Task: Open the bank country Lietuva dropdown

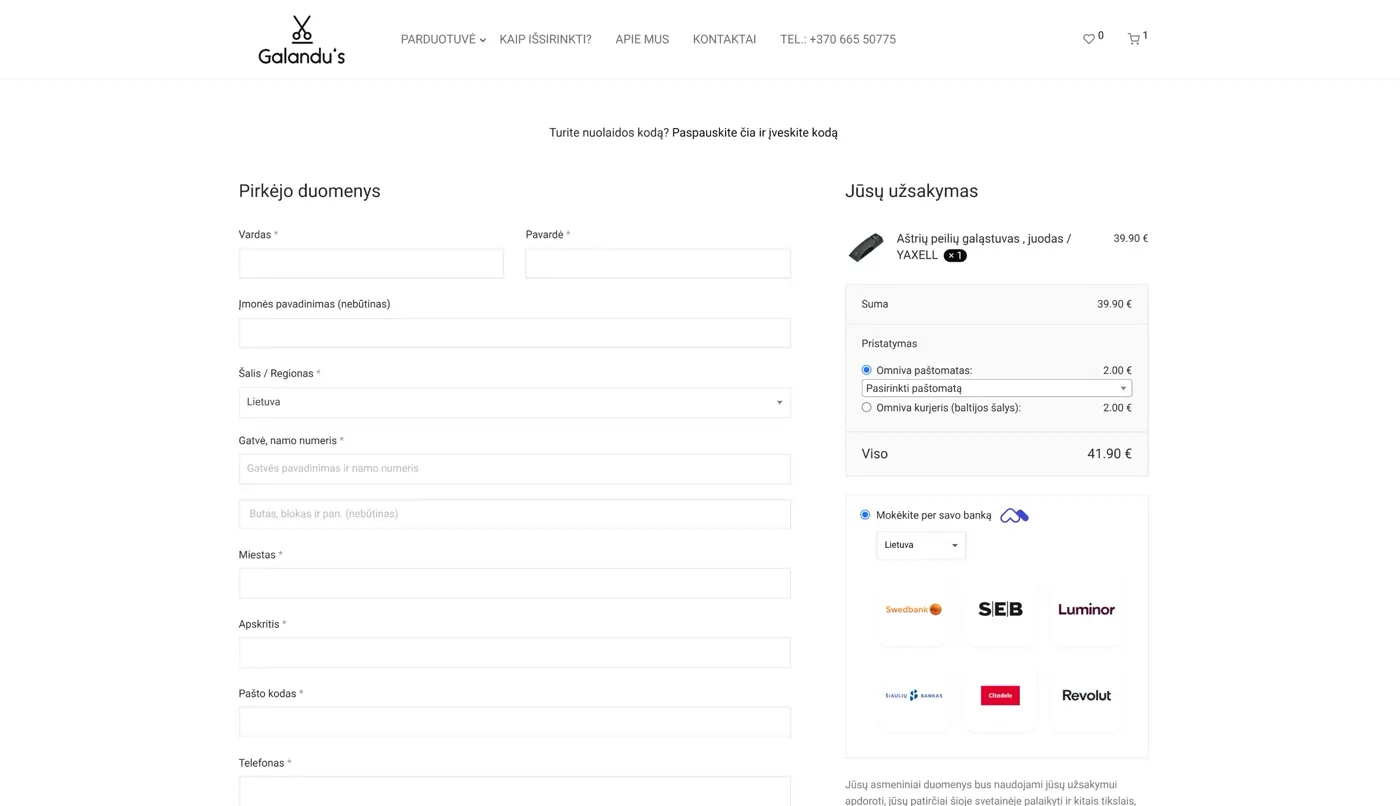Action: (x=921, y=545)
